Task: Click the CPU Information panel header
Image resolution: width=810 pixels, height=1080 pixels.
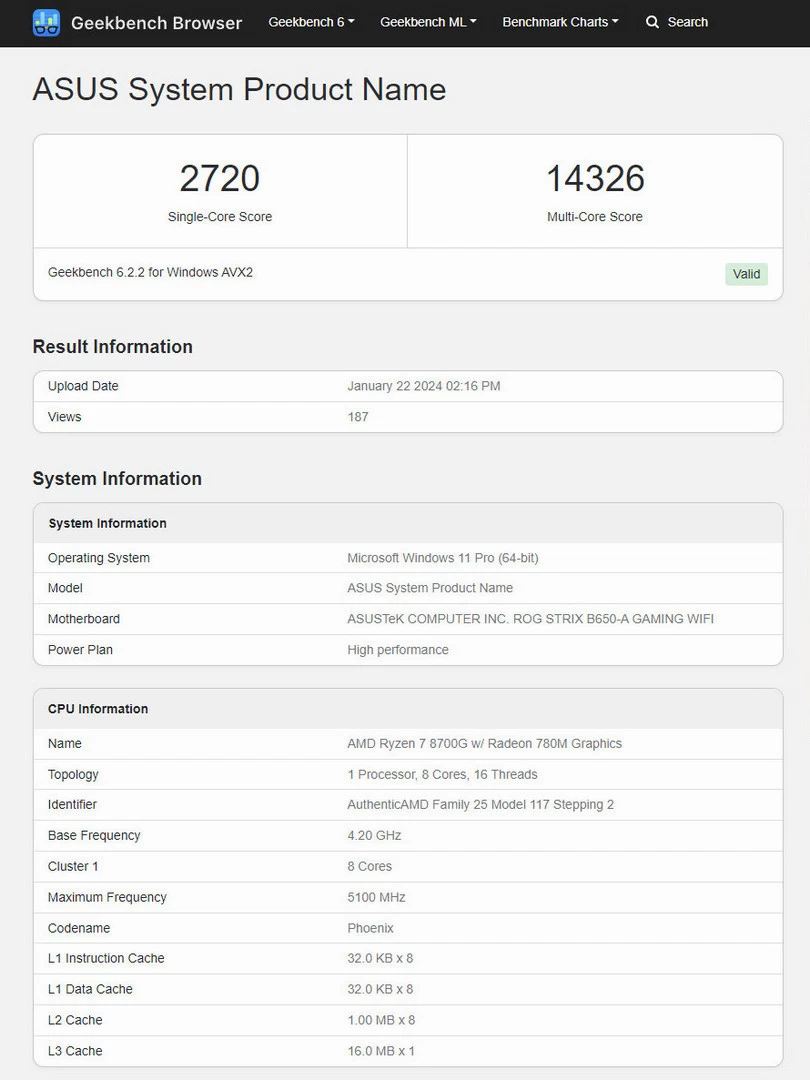Action: click(x=98, y=709)
